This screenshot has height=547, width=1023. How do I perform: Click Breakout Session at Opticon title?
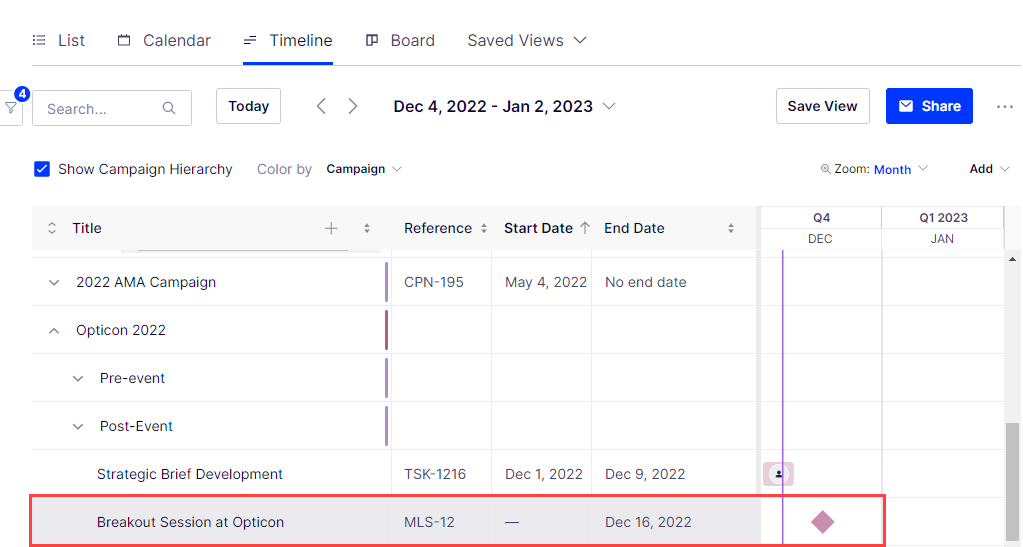point(191,522)
